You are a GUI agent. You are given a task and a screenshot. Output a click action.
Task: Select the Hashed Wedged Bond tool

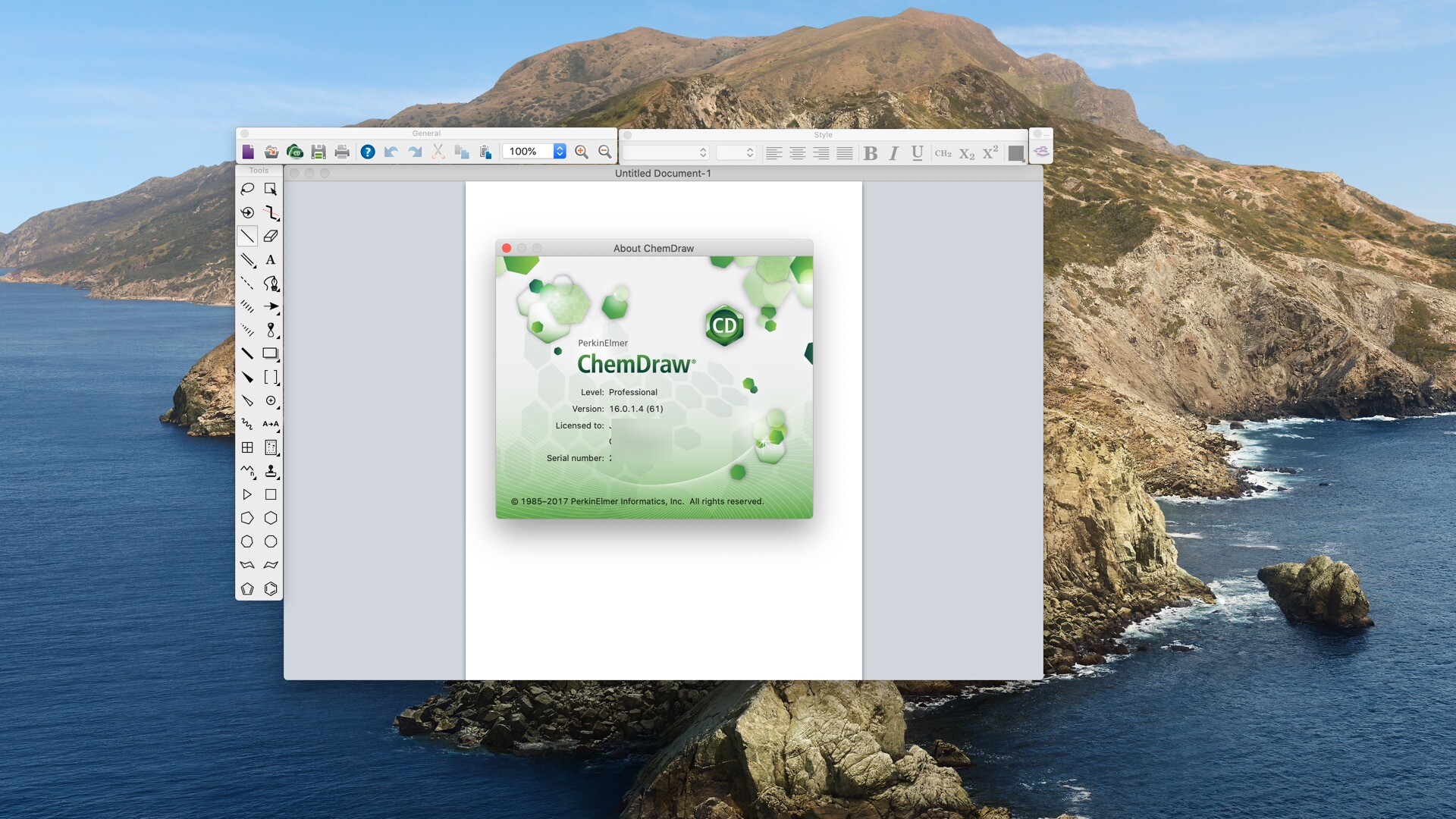pos(247,330)
